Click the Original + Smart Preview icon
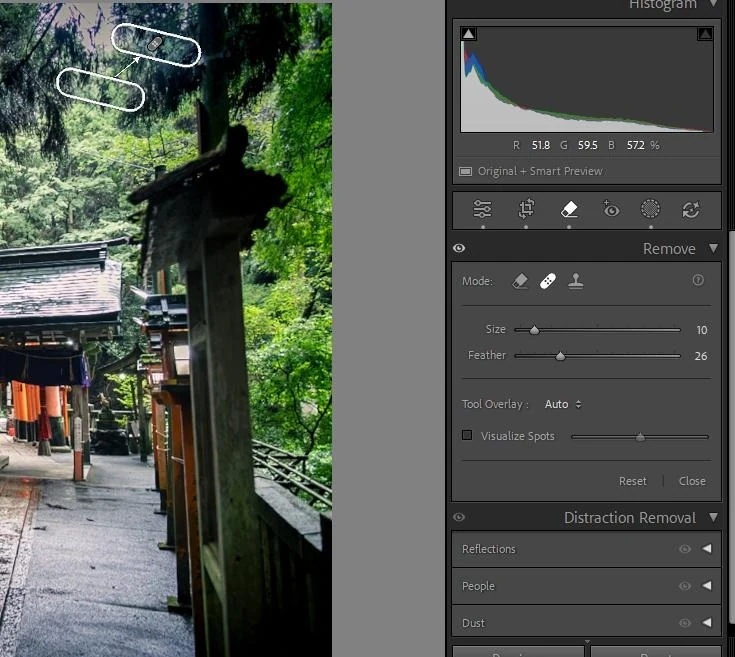Image resolution: width=735 pixels, height=657 pixels. coord(465,172)
